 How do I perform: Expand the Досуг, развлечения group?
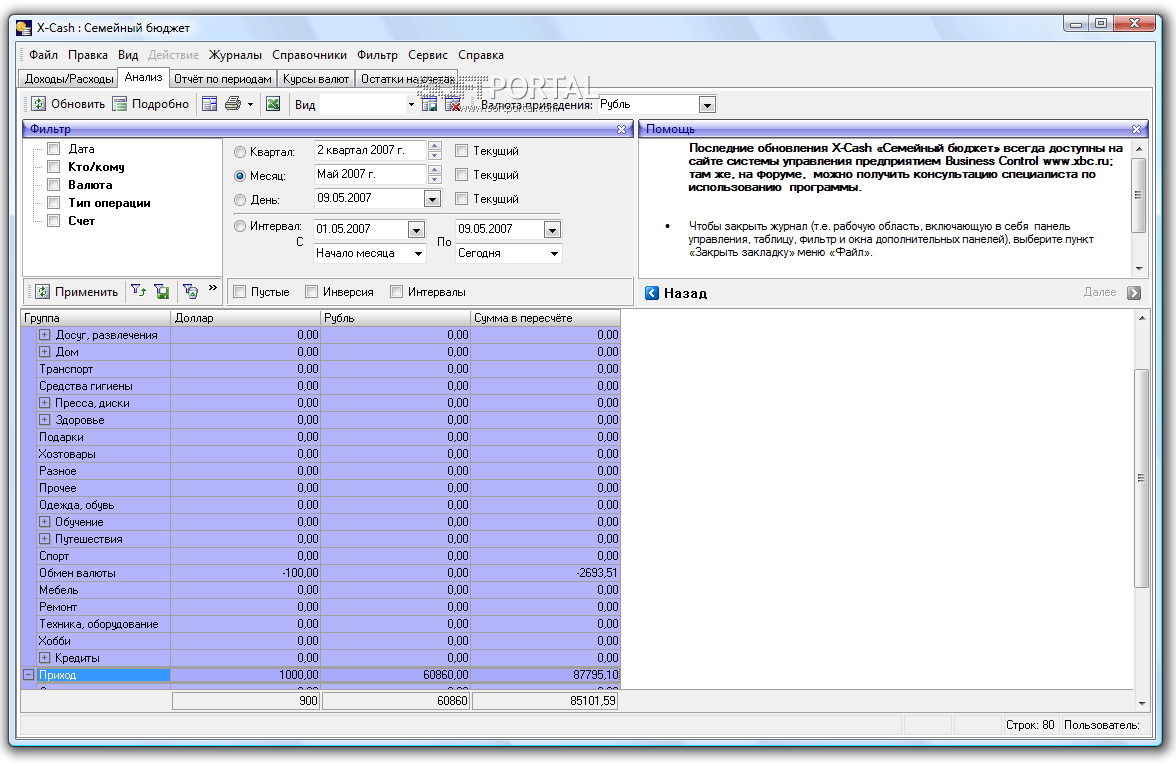[45, 335]
